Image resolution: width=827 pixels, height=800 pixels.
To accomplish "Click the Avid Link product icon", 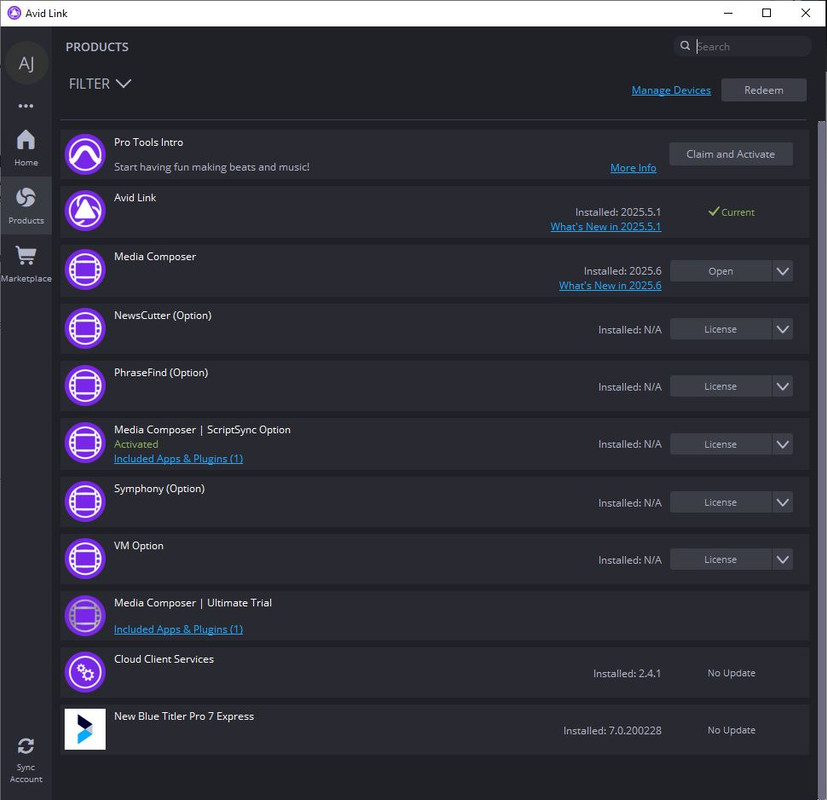I will point(85,211).
